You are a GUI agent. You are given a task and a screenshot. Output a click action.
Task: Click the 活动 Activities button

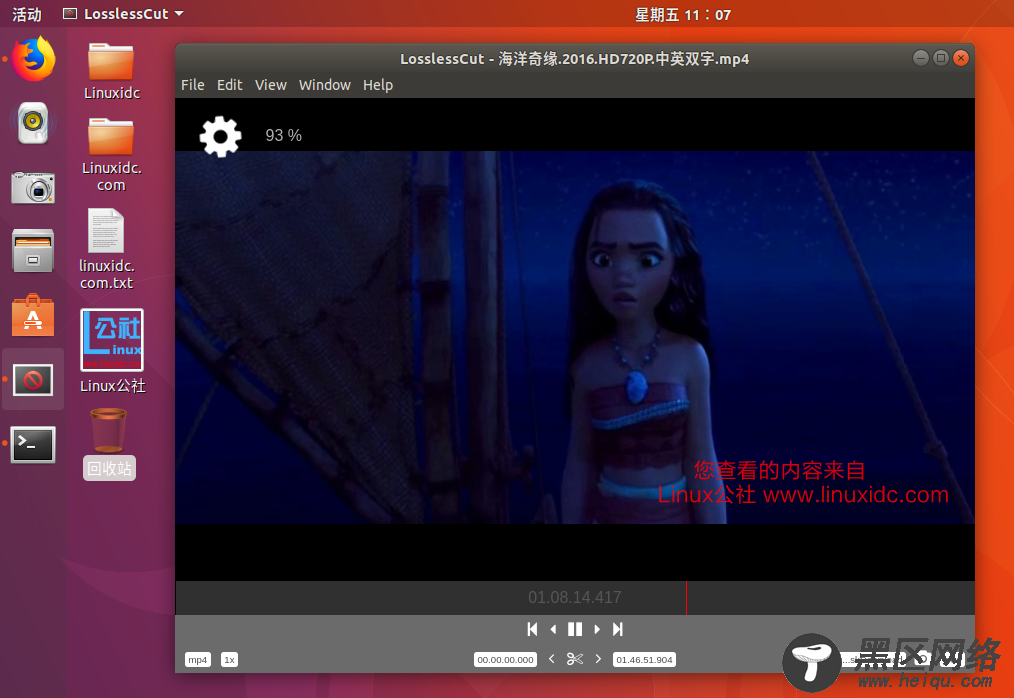click(x=27, y=14)
